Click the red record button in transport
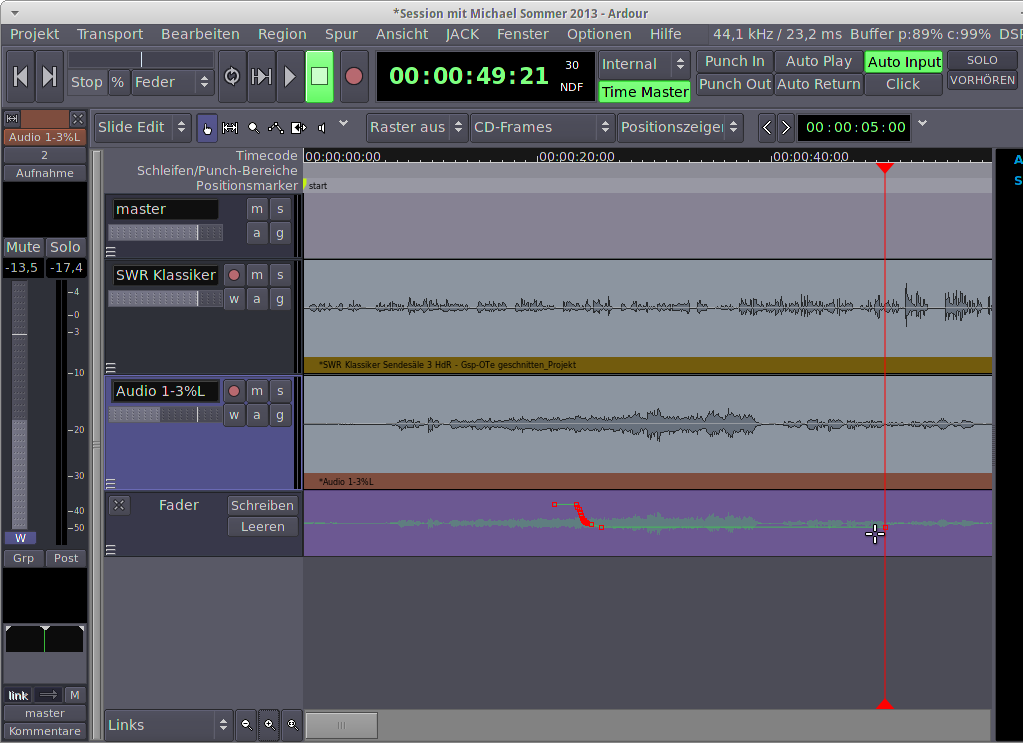The width and height of the screenshot is (1023, 743). [354, 77]
